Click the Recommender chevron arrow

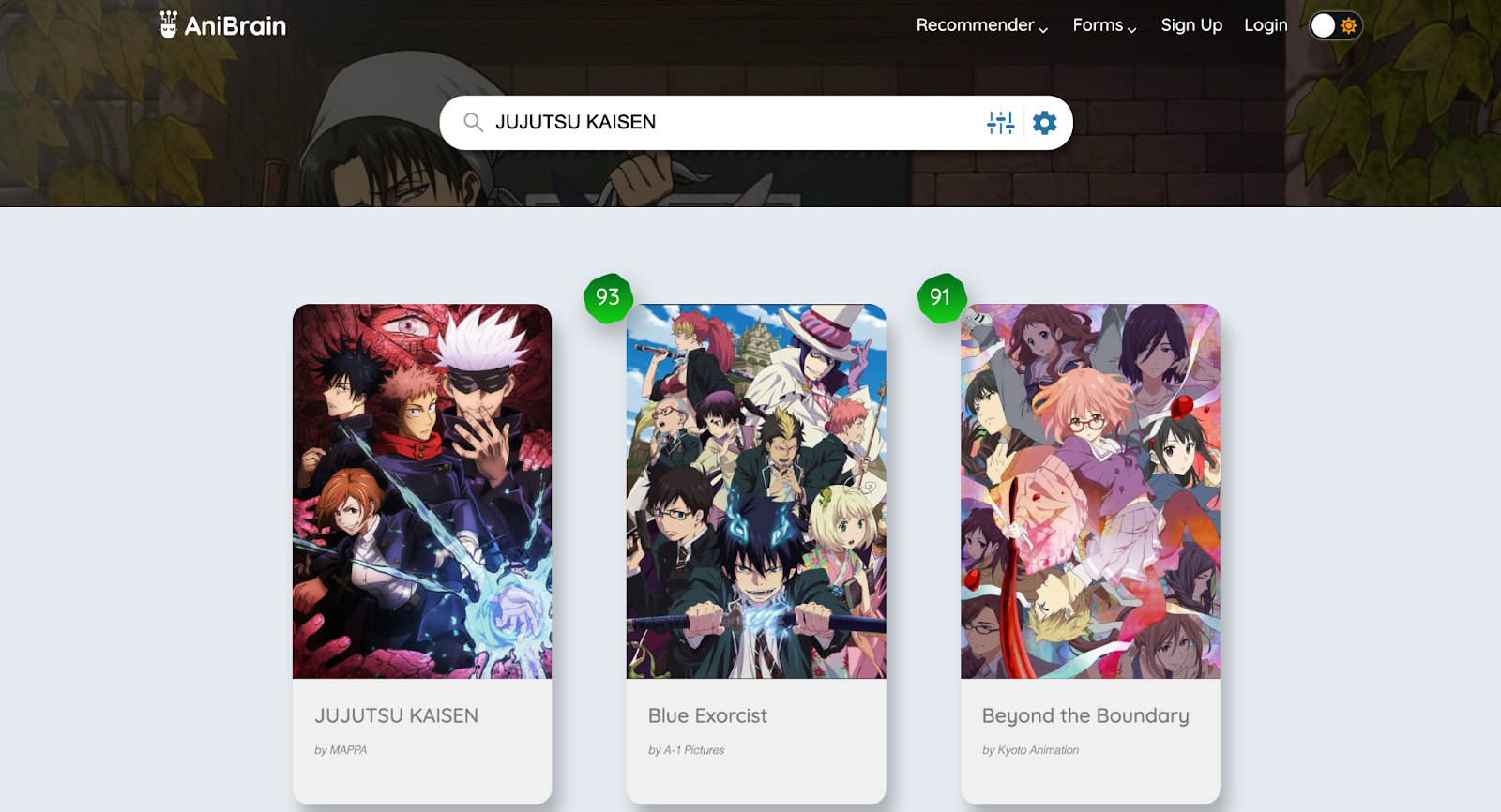1043,29
